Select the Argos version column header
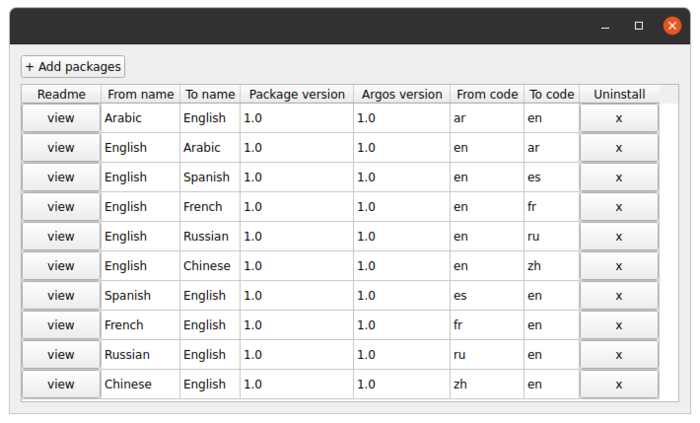The height and width of the screenshot is (423, 700). (x=401, y=94)
